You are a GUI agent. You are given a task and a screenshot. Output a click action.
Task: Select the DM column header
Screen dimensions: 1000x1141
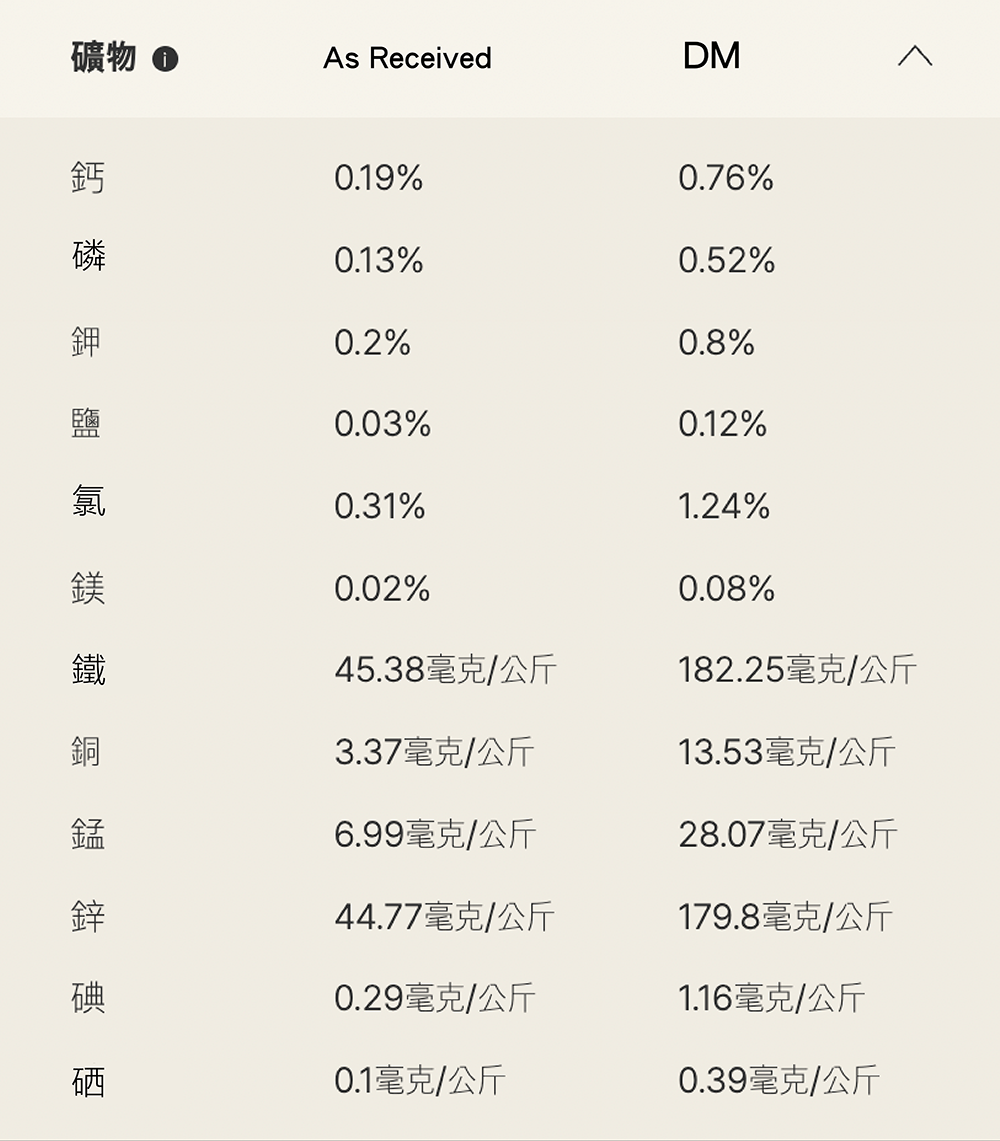711,56
